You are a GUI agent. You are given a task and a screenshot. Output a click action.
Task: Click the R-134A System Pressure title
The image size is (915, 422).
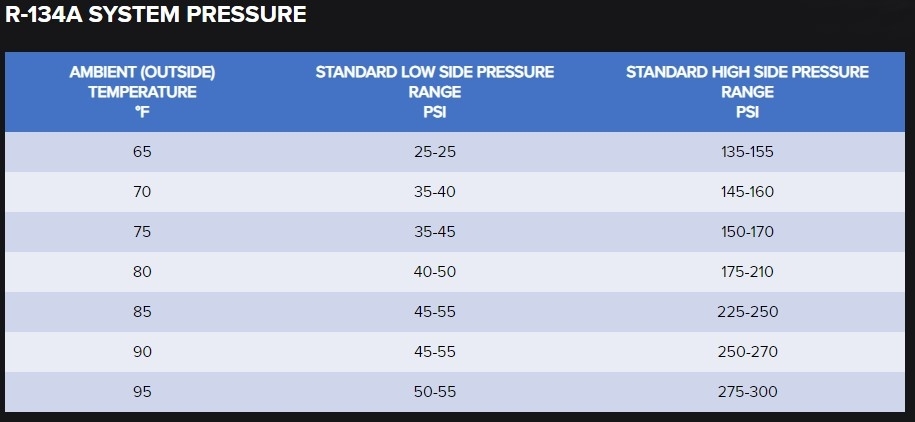click(x=156, y=16)
